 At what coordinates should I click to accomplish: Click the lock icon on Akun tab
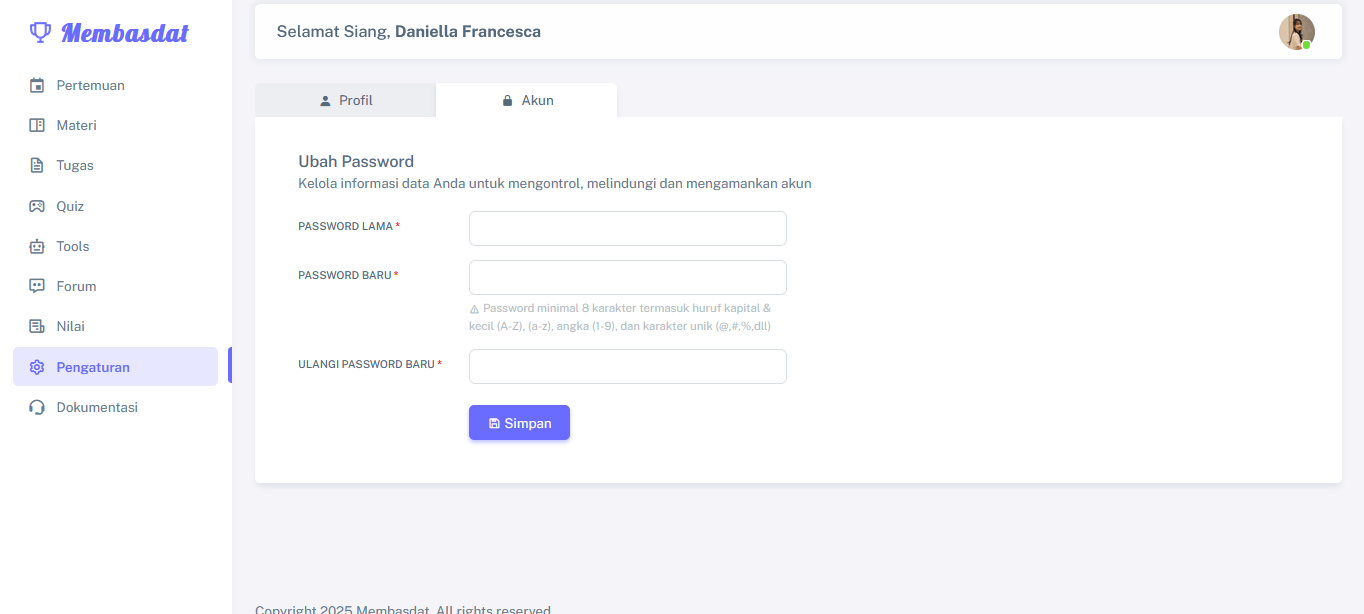point(507,100)
